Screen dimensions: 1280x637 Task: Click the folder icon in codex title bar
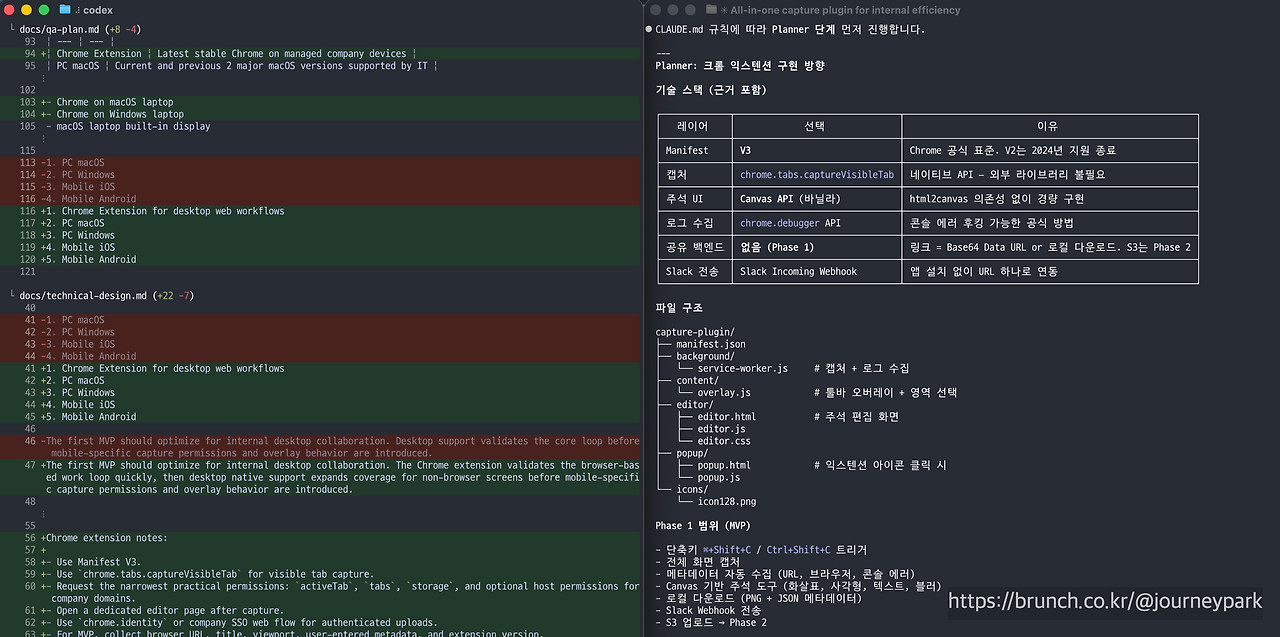coord(65,9)
